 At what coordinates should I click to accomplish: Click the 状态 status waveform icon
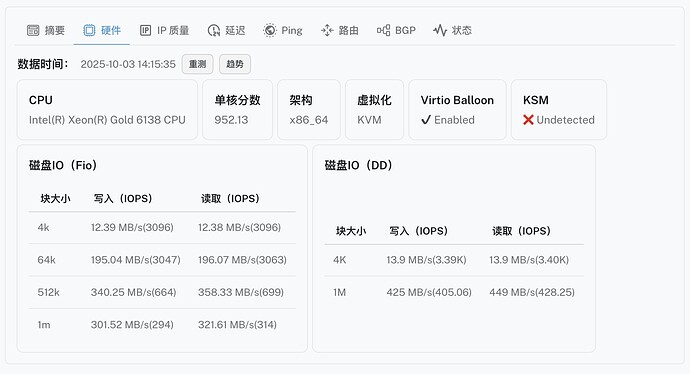click(440, 30)
